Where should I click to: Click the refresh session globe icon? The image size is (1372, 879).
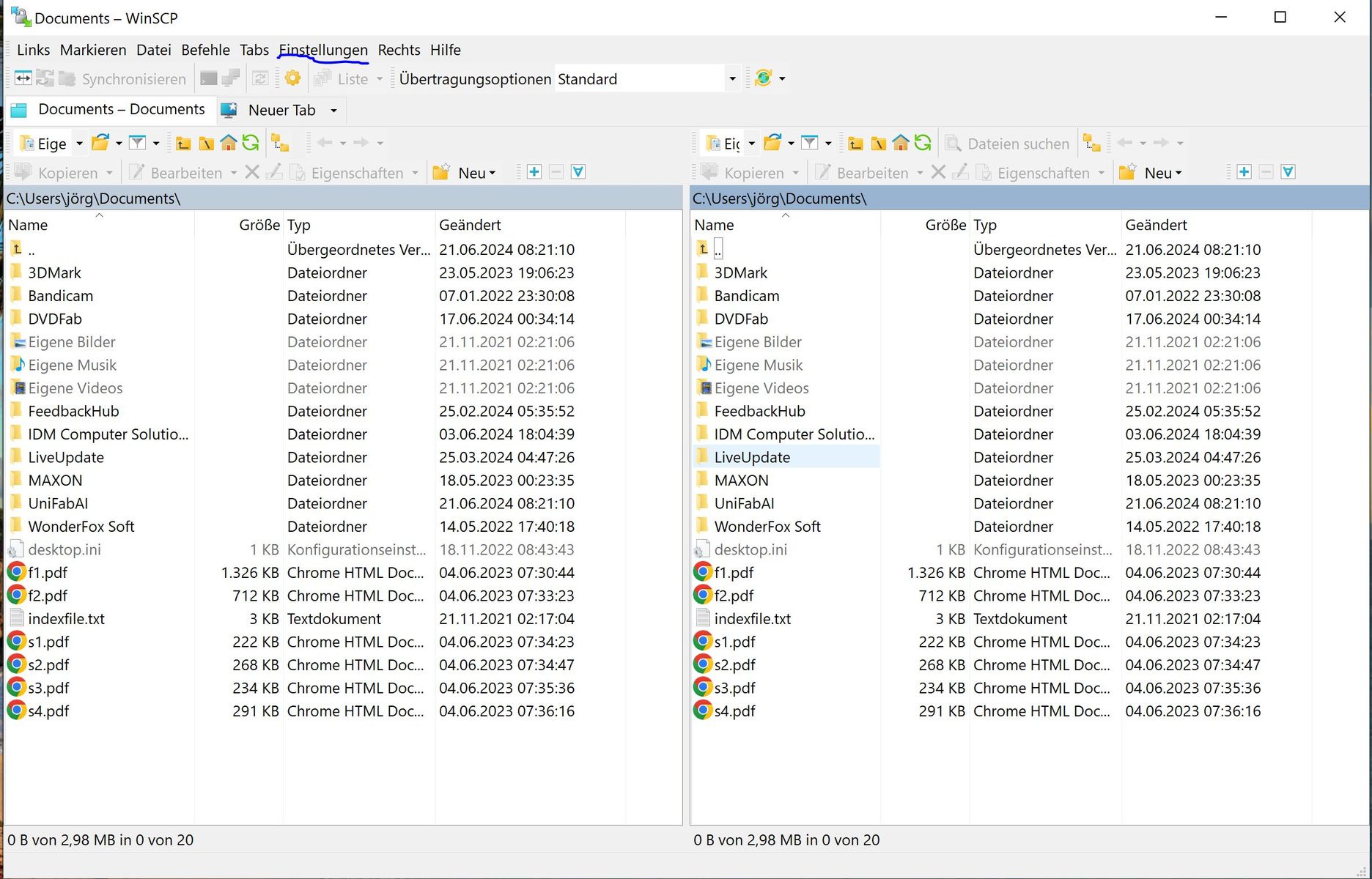[x=763, y=78]
